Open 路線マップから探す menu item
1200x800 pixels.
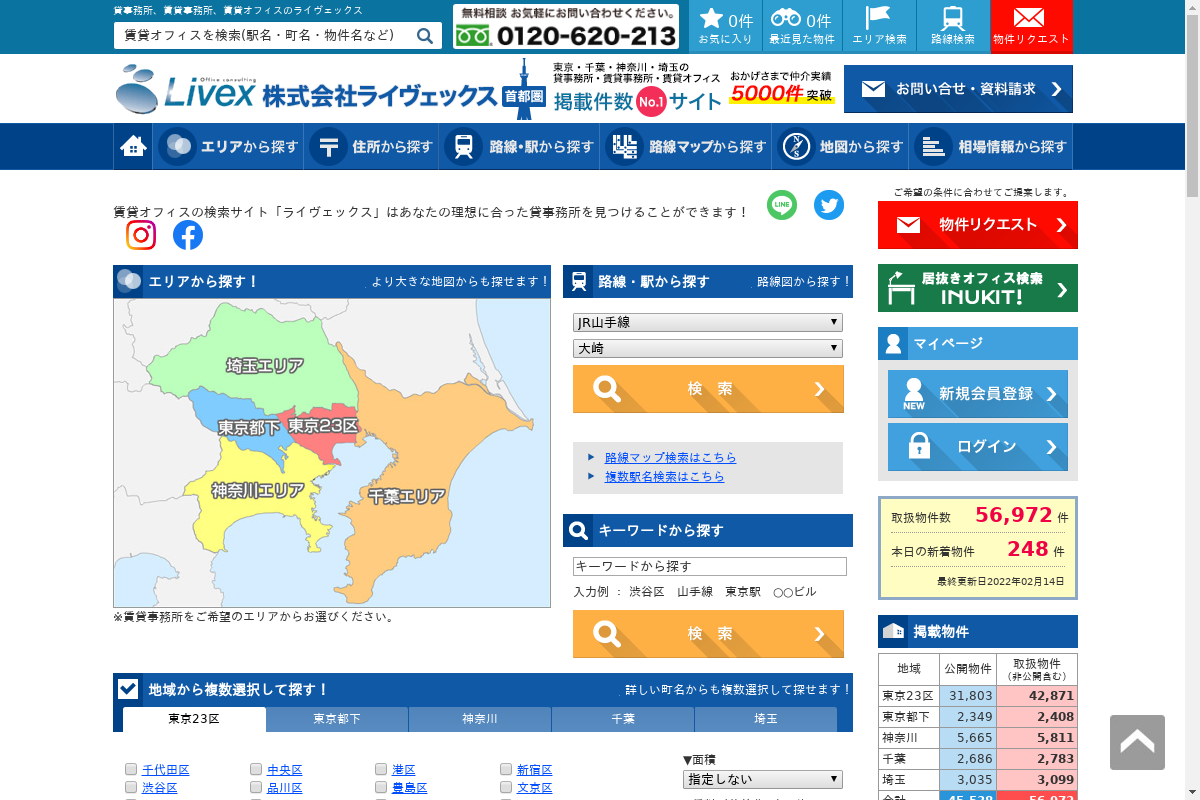coord(686,147)
